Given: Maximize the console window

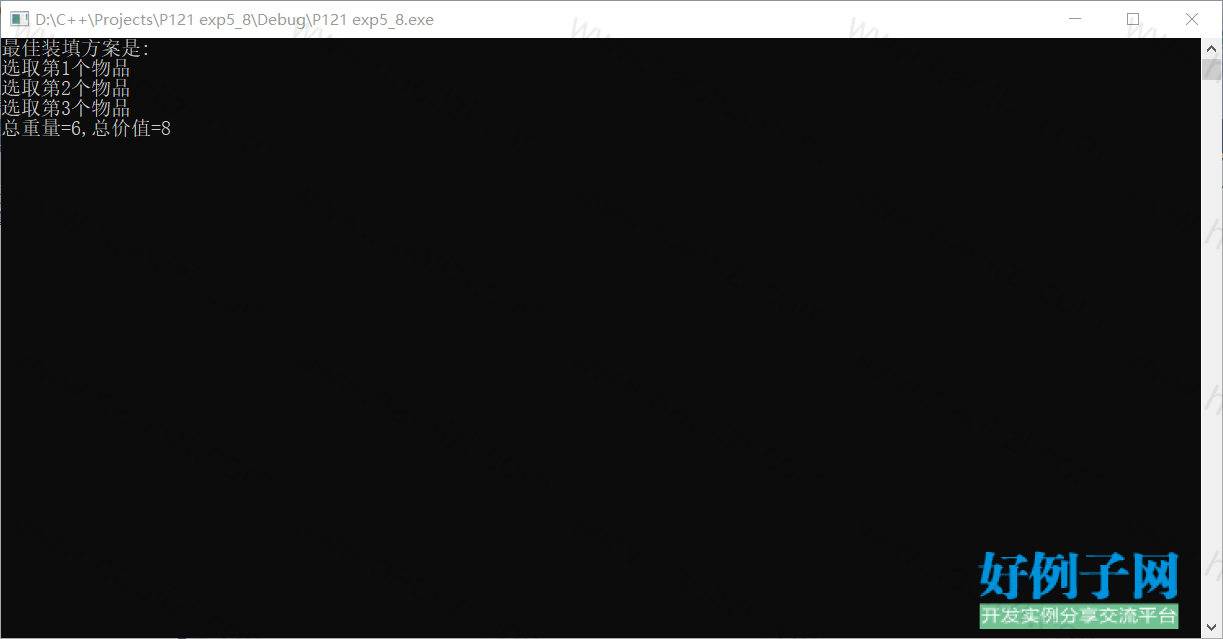Looking at the screenshot, I should [1133, 19].
